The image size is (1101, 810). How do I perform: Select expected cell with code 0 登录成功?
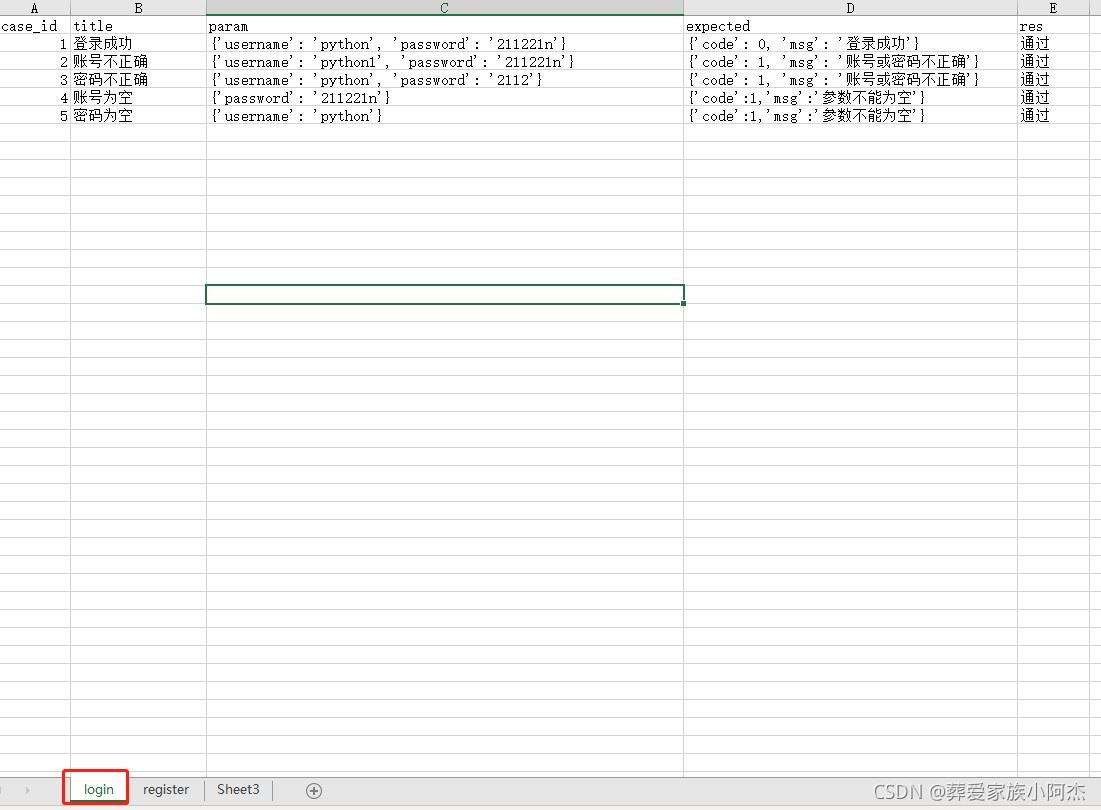coord(850,44)
